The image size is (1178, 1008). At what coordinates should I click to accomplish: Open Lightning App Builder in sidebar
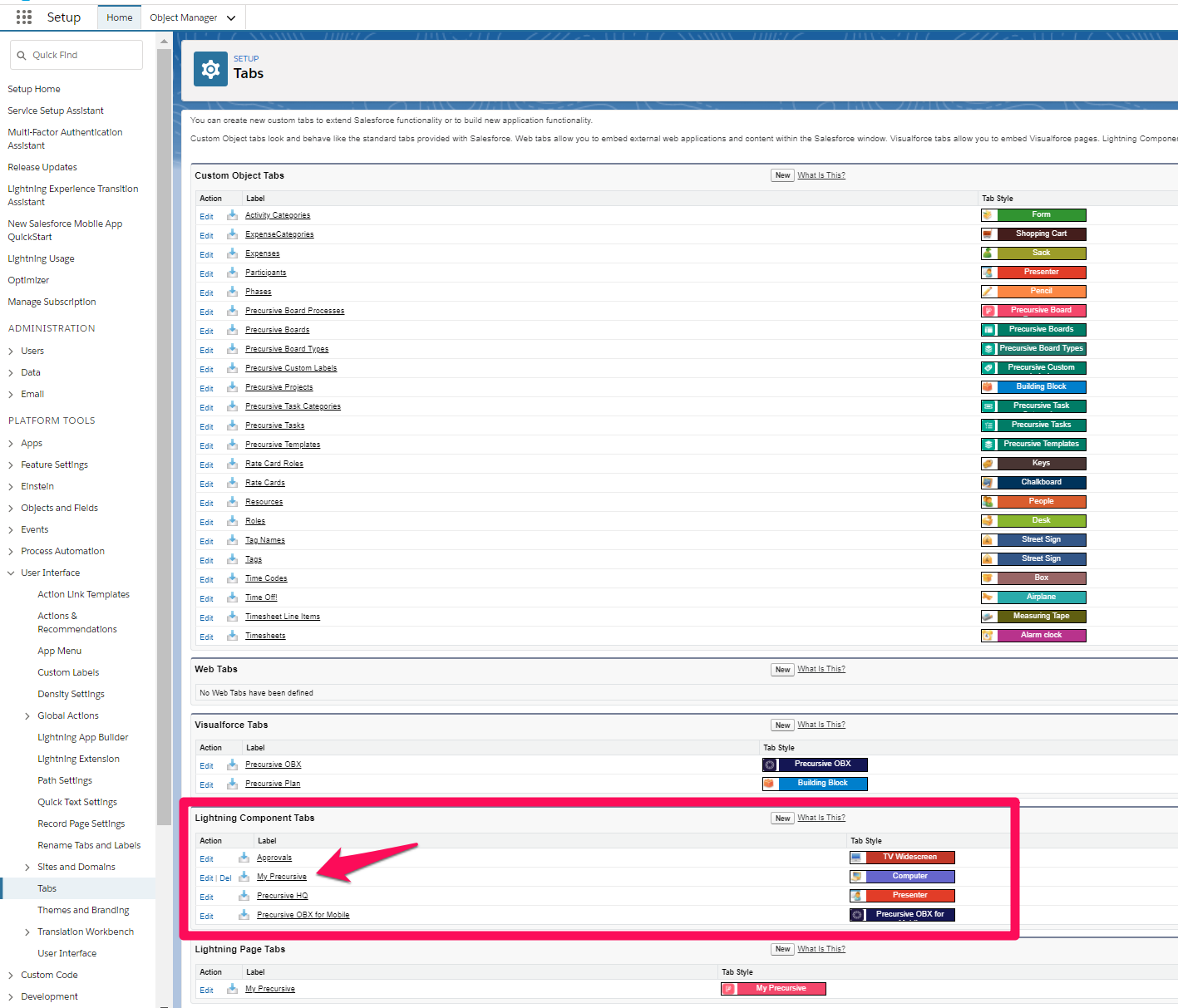83,737
